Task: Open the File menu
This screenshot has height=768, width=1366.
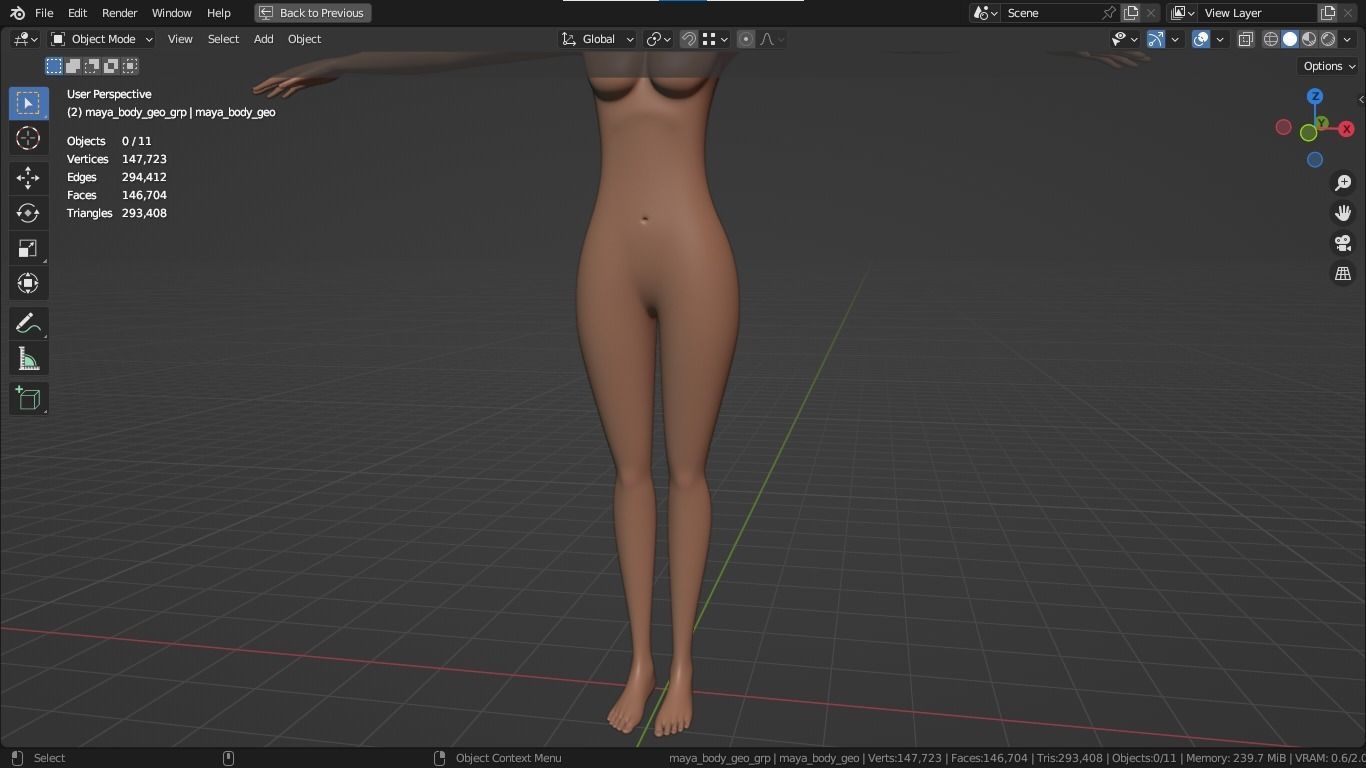Action: pyautogui.click(x=44, y=13)
